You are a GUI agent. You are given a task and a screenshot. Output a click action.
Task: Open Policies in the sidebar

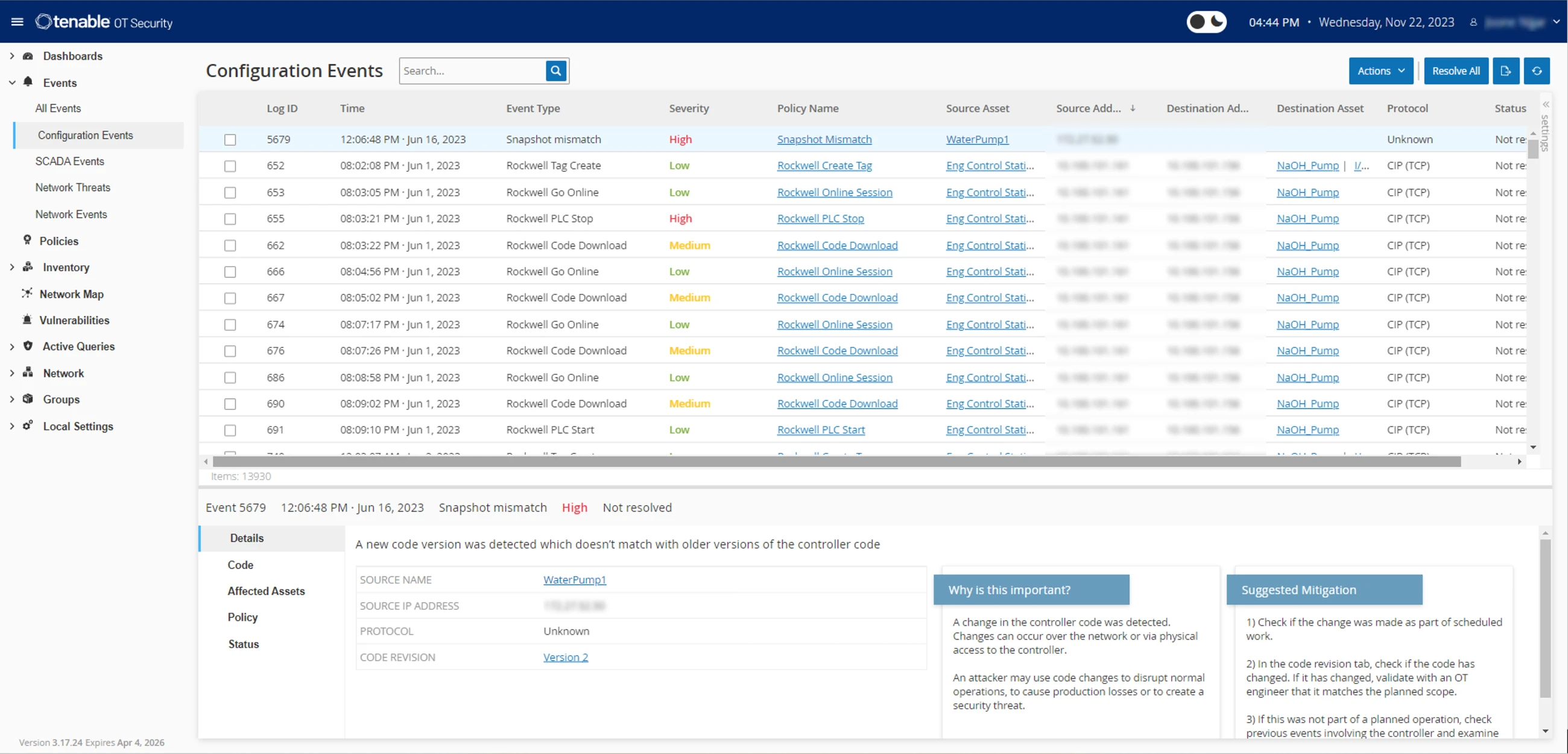pos(58,241)
